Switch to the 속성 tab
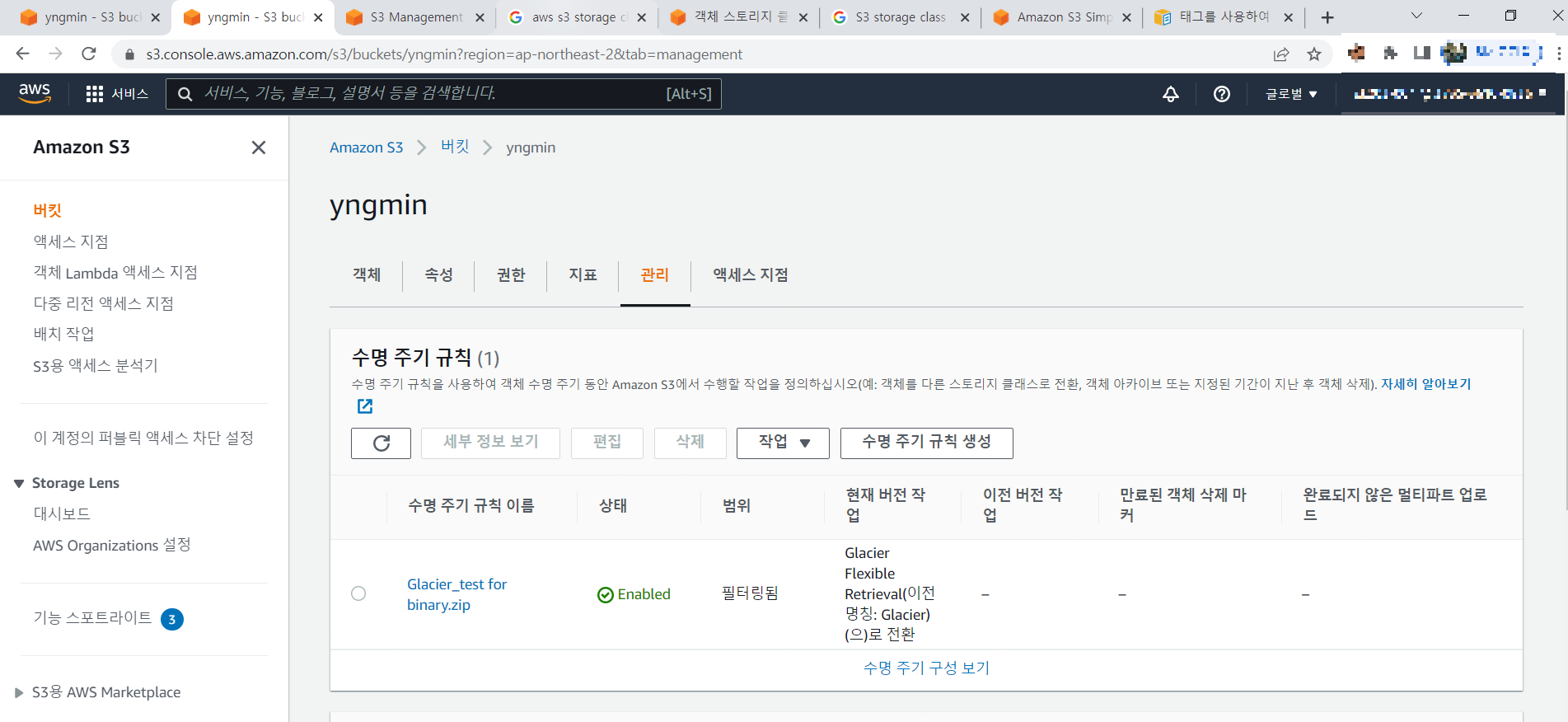 [x=438, y=275]
